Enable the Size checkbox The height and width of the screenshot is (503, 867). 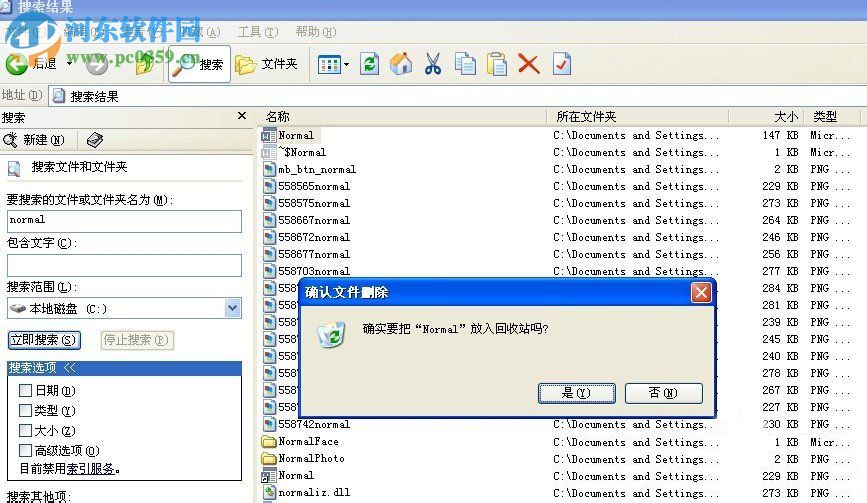pyautogui.click(x=25, y=431)
